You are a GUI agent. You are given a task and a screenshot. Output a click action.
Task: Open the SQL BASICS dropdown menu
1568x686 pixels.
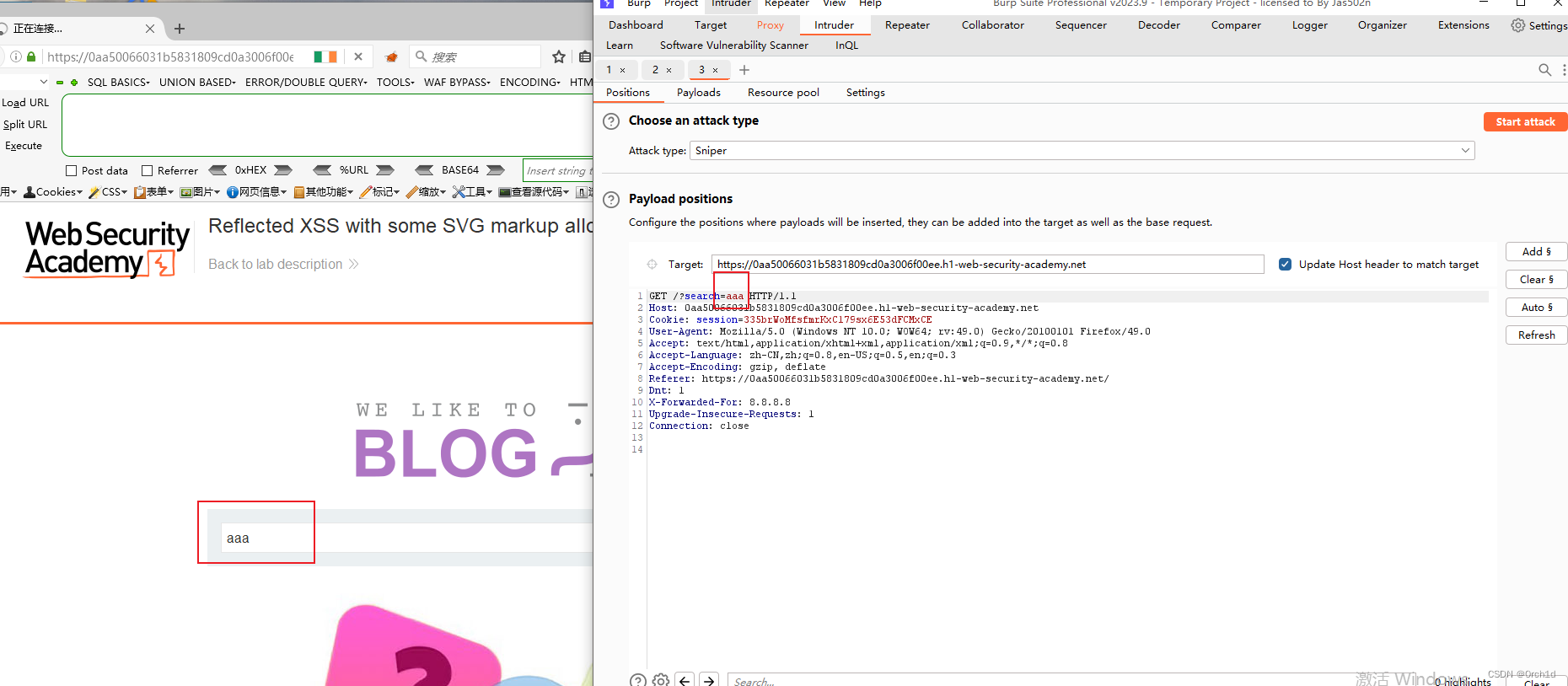(x=119, y=83)
